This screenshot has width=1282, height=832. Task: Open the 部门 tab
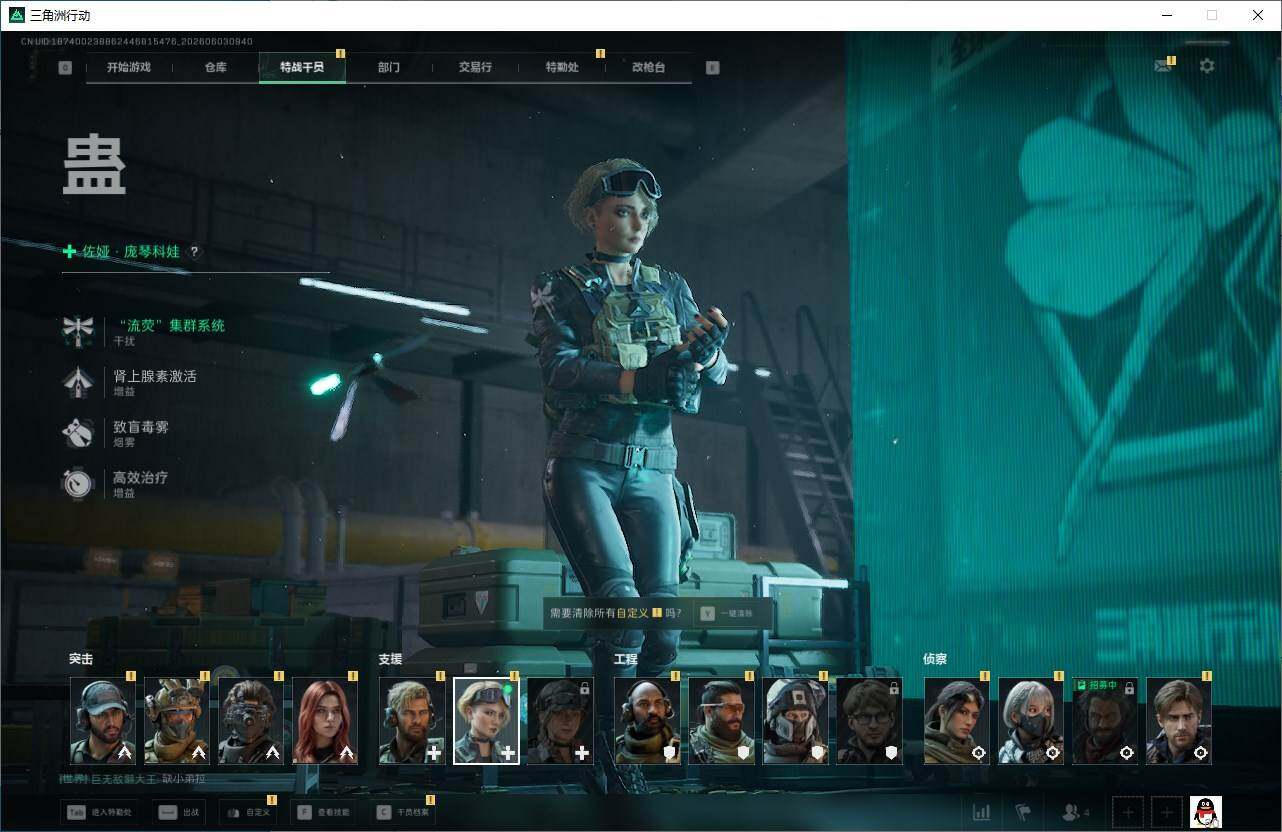(389, 67)
